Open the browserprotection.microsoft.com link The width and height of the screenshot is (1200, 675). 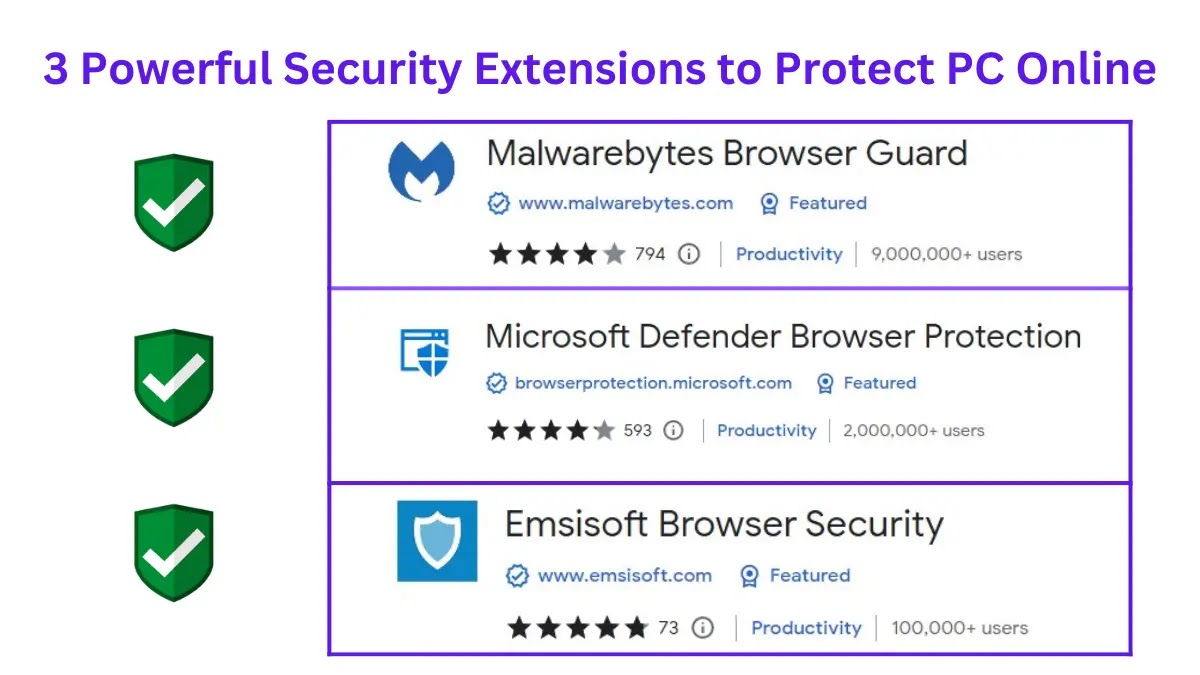(653, 383)
